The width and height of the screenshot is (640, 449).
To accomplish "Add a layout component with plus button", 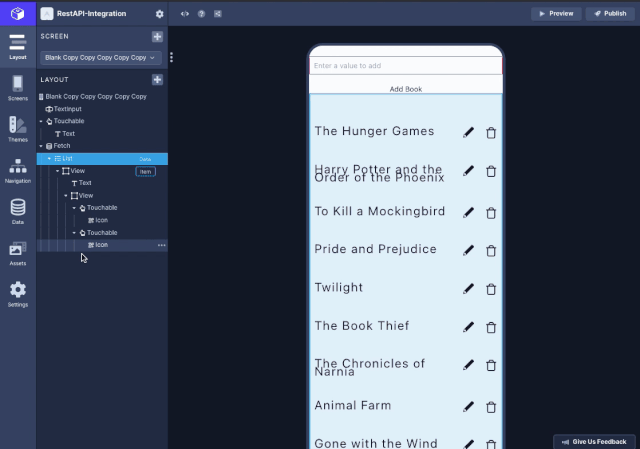I will pyautogui.click(x=157, y=80).
